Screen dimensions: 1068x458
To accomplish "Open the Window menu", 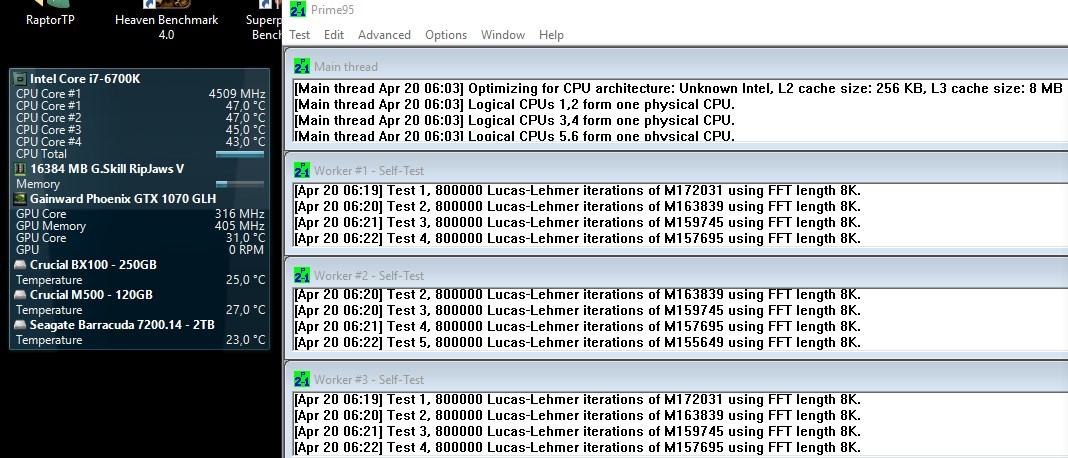I will point(503,35).
